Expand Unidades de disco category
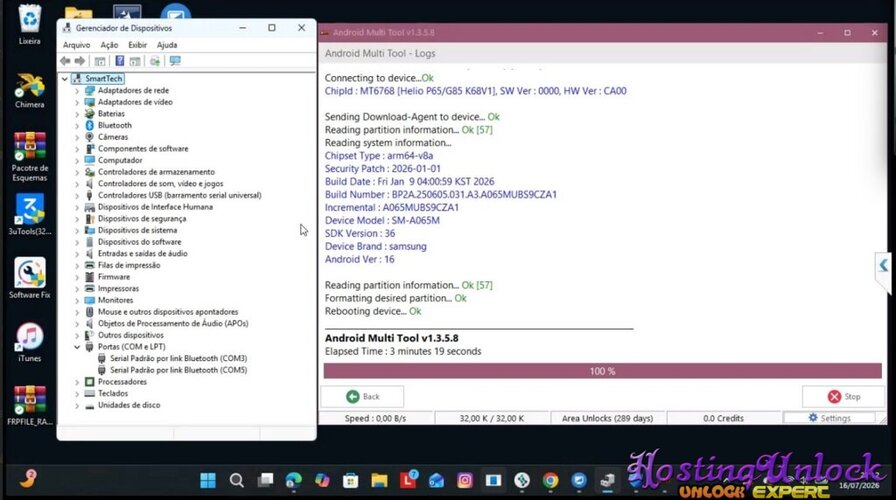 click(77, 405)
